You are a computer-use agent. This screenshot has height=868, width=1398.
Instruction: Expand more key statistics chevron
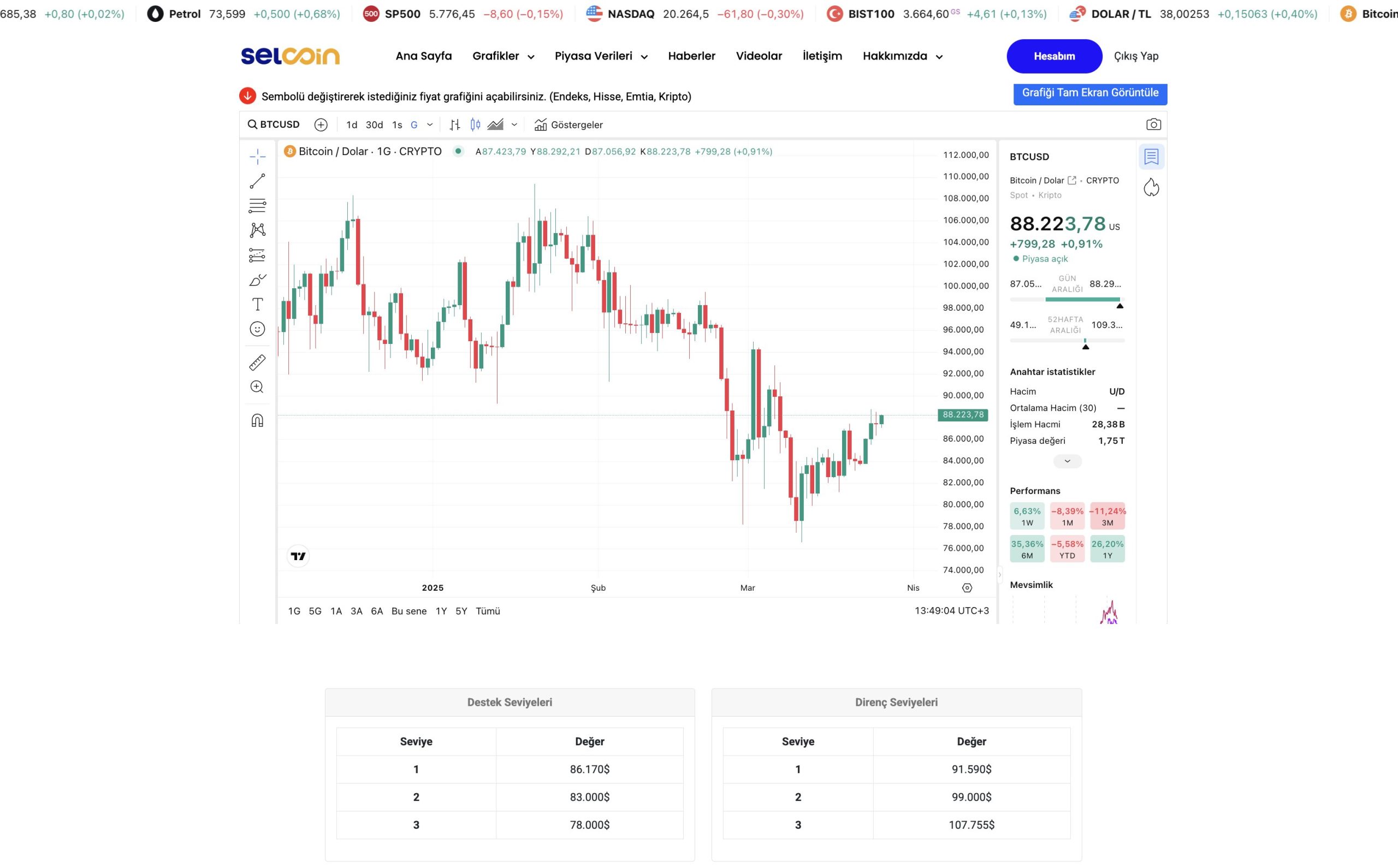[1067, 461]
